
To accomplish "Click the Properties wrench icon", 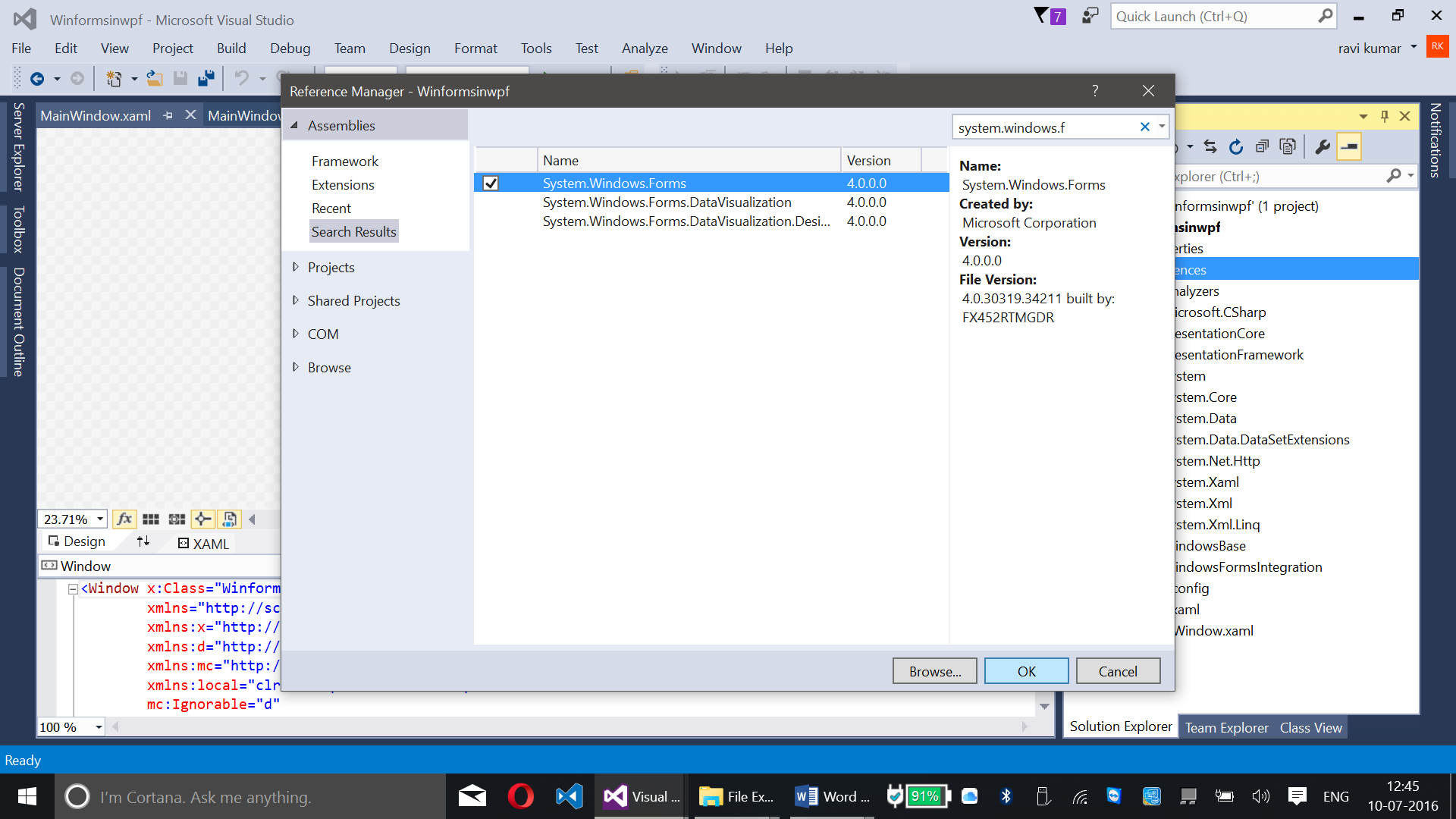I will point(1323,146).
